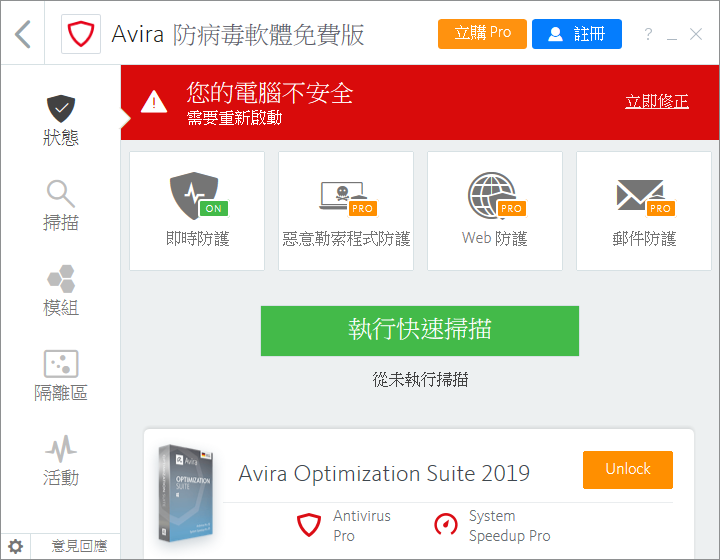Click the 立購 Pro button
Image resolution: width=720 pixels, height=560 pixels.
click(482, 34)
